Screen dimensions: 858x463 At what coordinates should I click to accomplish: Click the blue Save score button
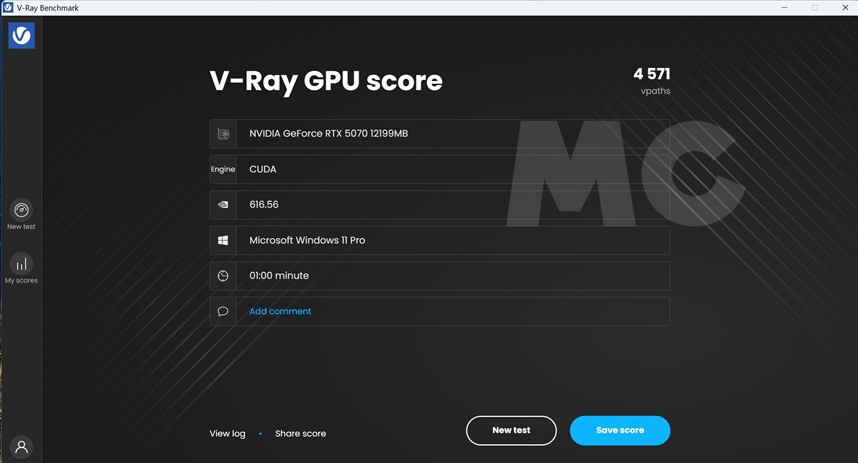pyautogui.click(x=620, y=431)
